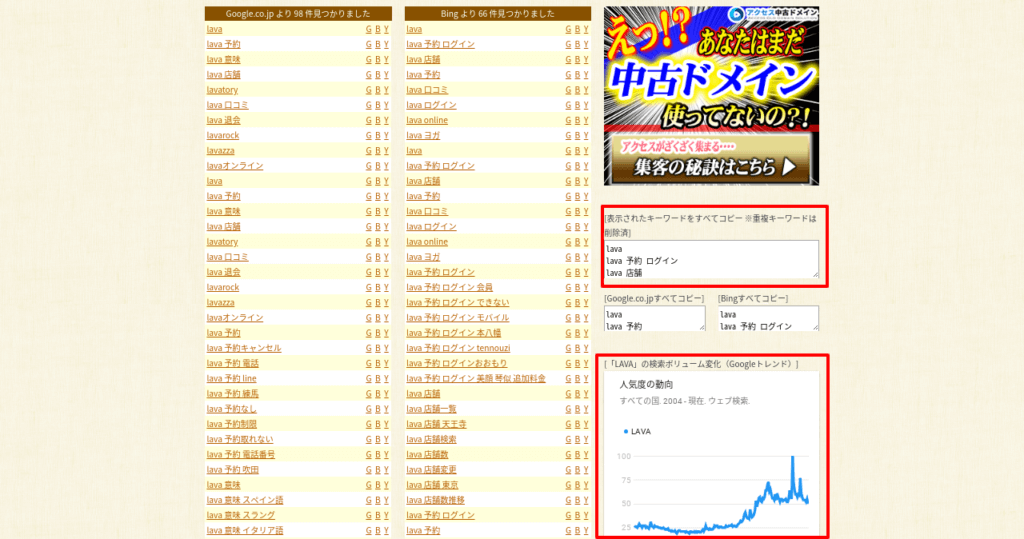1024x539 pixels.
Task: Click B link beside 'lava 予約キャンセル'
Action: 377,348
